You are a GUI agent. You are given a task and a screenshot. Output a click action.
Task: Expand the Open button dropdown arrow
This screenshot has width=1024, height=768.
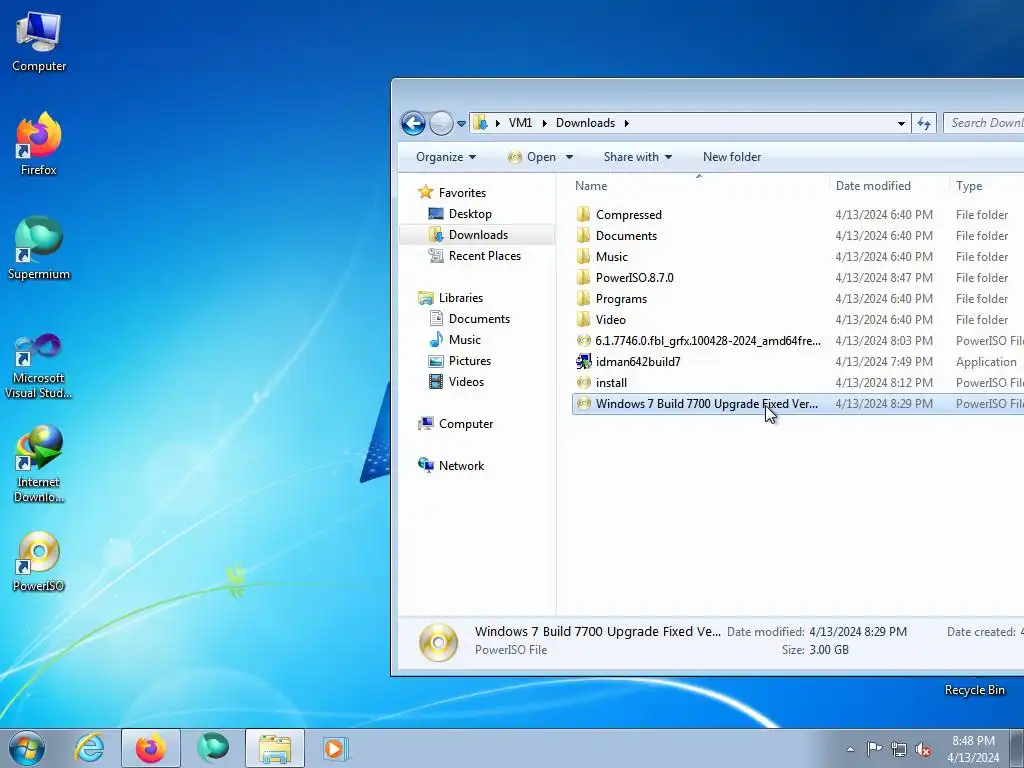(569, 157)
